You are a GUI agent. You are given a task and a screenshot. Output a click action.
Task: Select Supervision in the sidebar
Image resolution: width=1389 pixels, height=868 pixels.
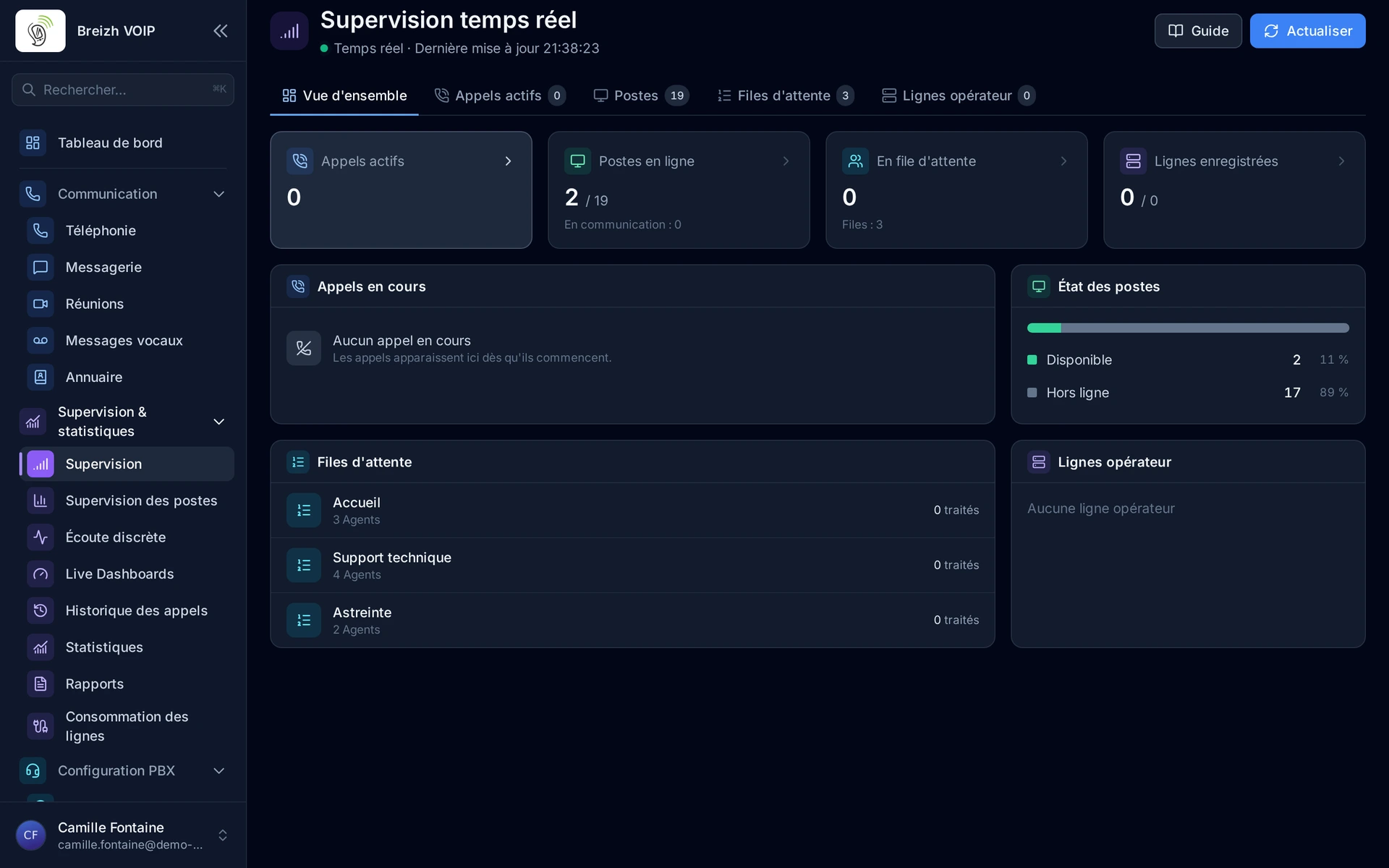(127, 464)
